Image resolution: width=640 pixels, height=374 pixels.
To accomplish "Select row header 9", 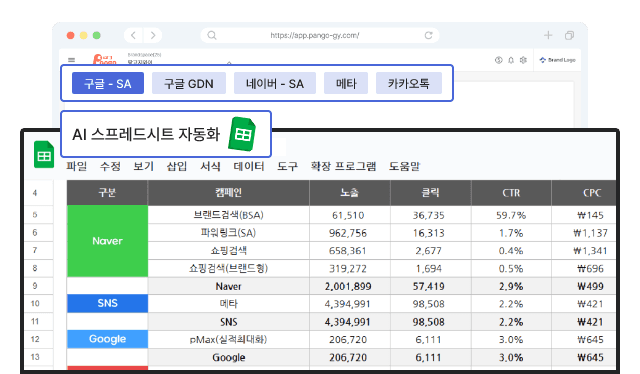I will (39, 286).
